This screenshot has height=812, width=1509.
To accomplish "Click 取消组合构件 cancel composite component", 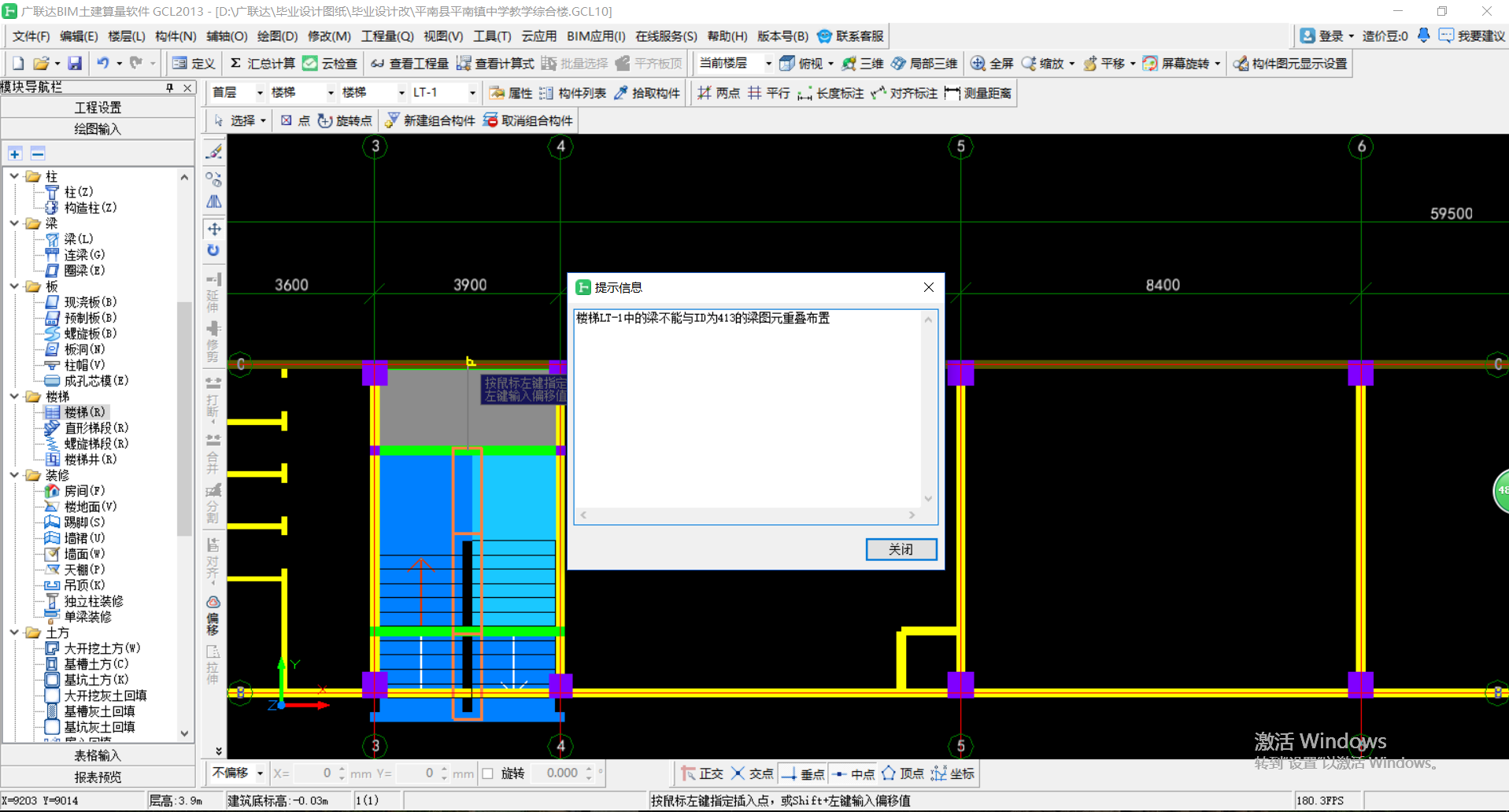I will point(527,120).
